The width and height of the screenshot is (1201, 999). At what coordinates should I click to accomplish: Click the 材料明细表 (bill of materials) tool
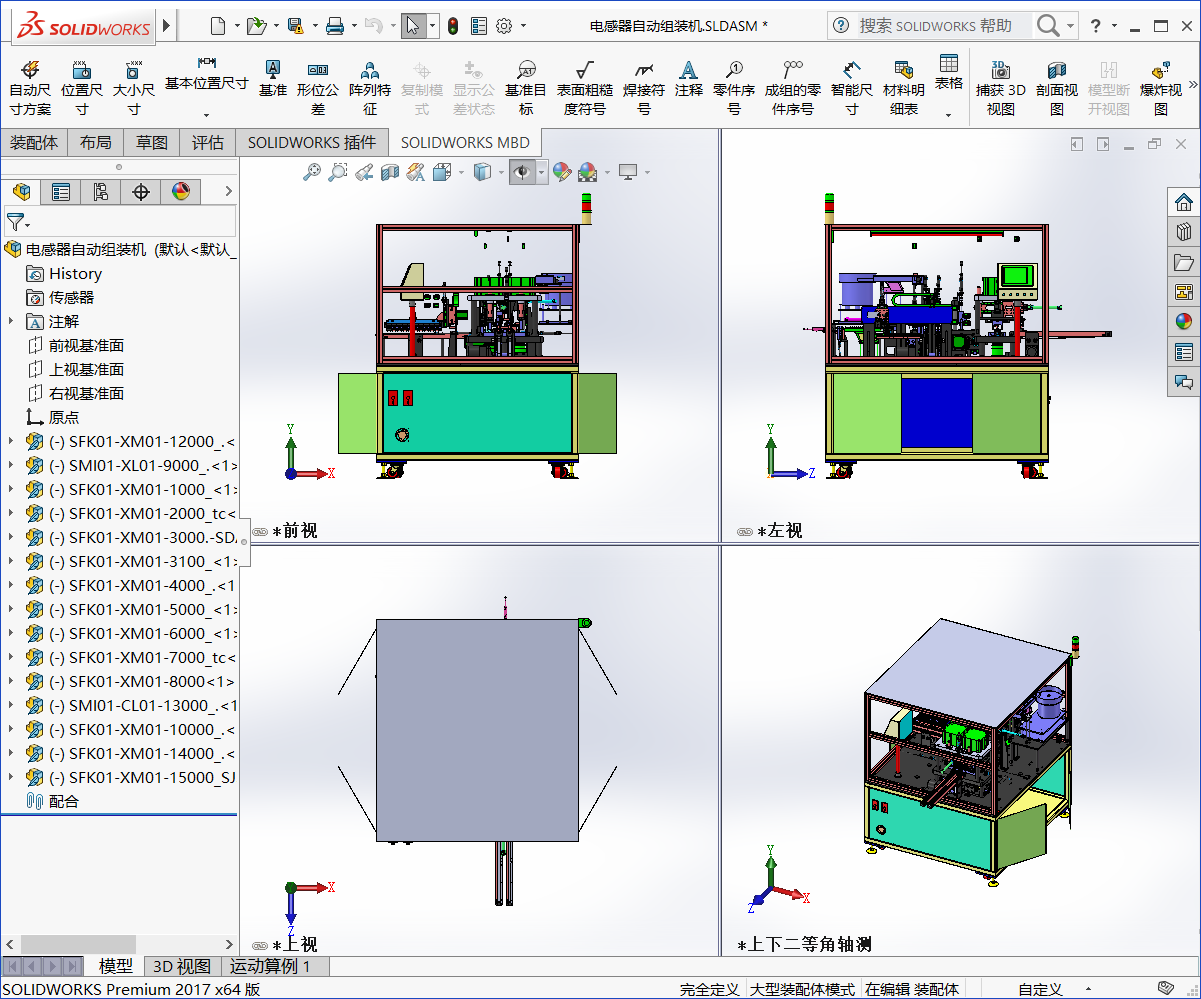coord(904,87)
